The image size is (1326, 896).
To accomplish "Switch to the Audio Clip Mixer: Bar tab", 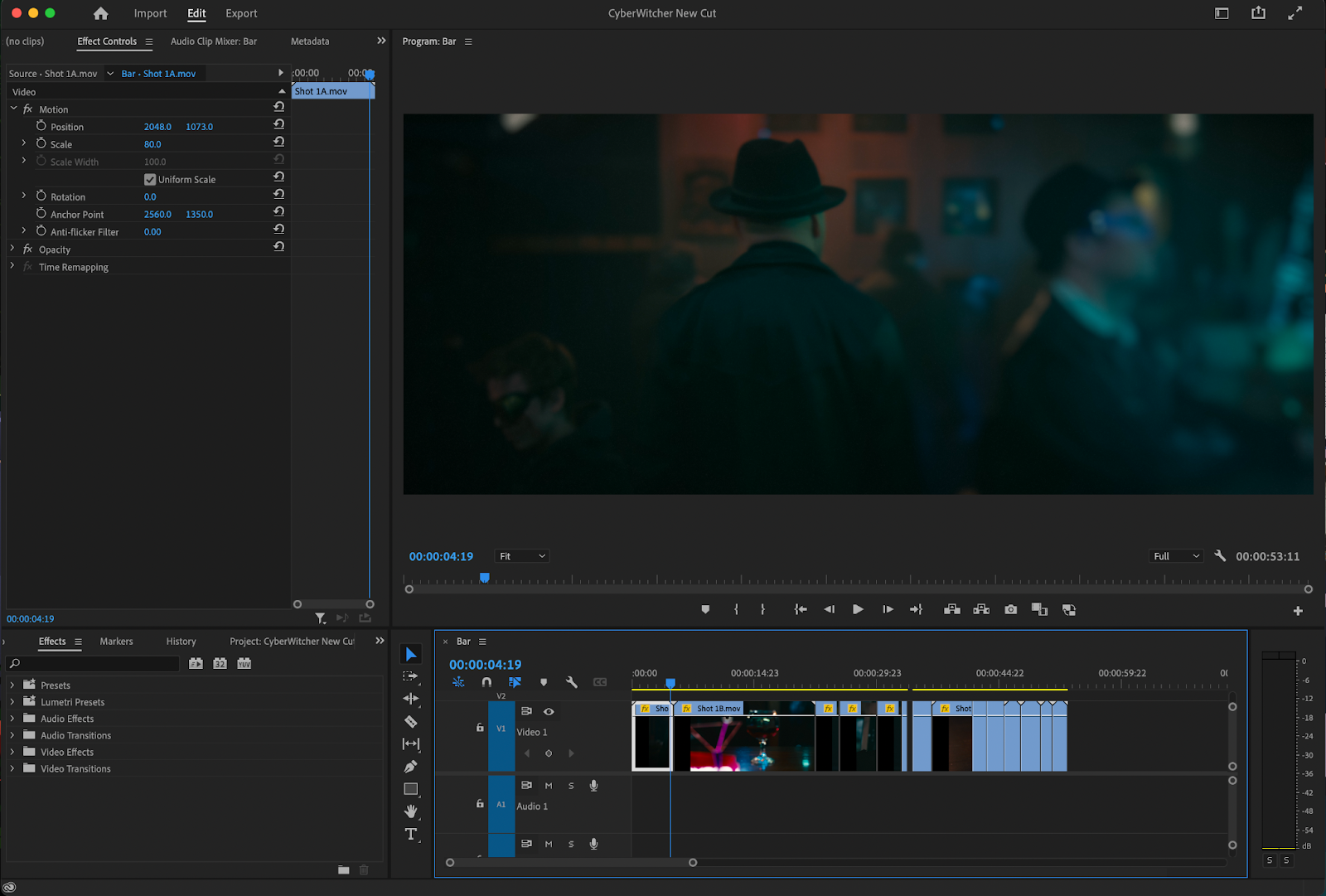I will click(213, 41).
